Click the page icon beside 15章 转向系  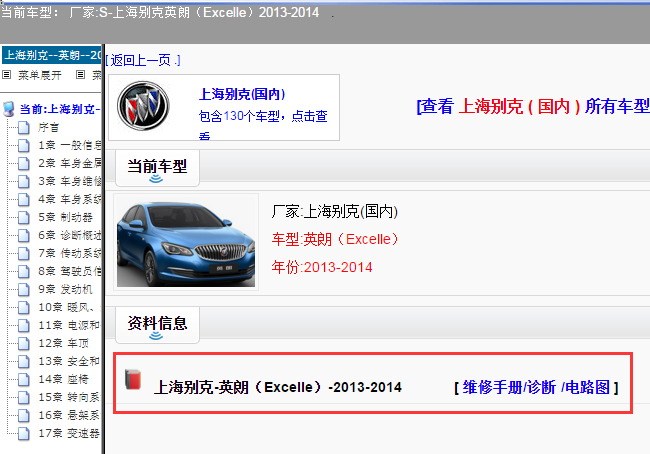24,397
